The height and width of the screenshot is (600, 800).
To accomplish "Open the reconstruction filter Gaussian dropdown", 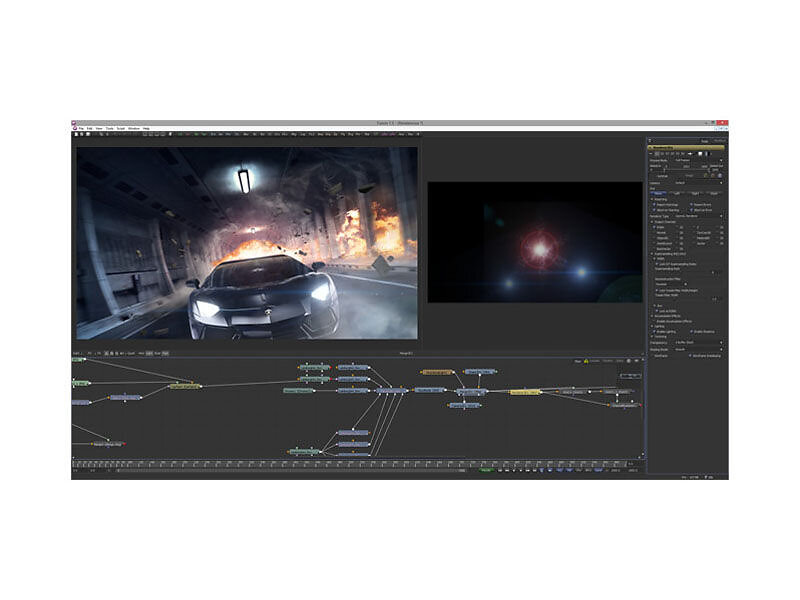I will (671, 284).
